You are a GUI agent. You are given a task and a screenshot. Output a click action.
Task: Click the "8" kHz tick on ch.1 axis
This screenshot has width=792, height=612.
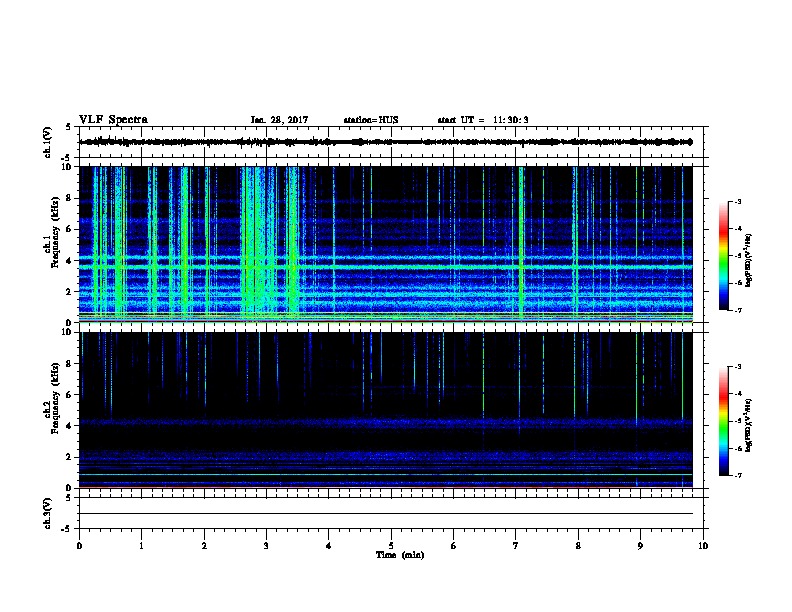(x=70, y=198)
